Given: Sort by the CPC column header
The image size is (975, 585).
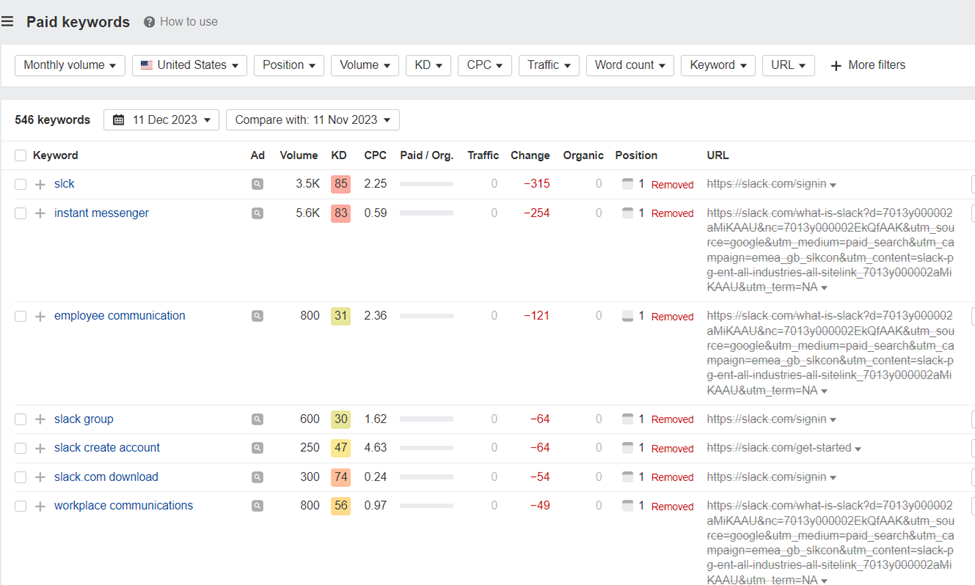Looking at the screenshot, I should [375, 155].
